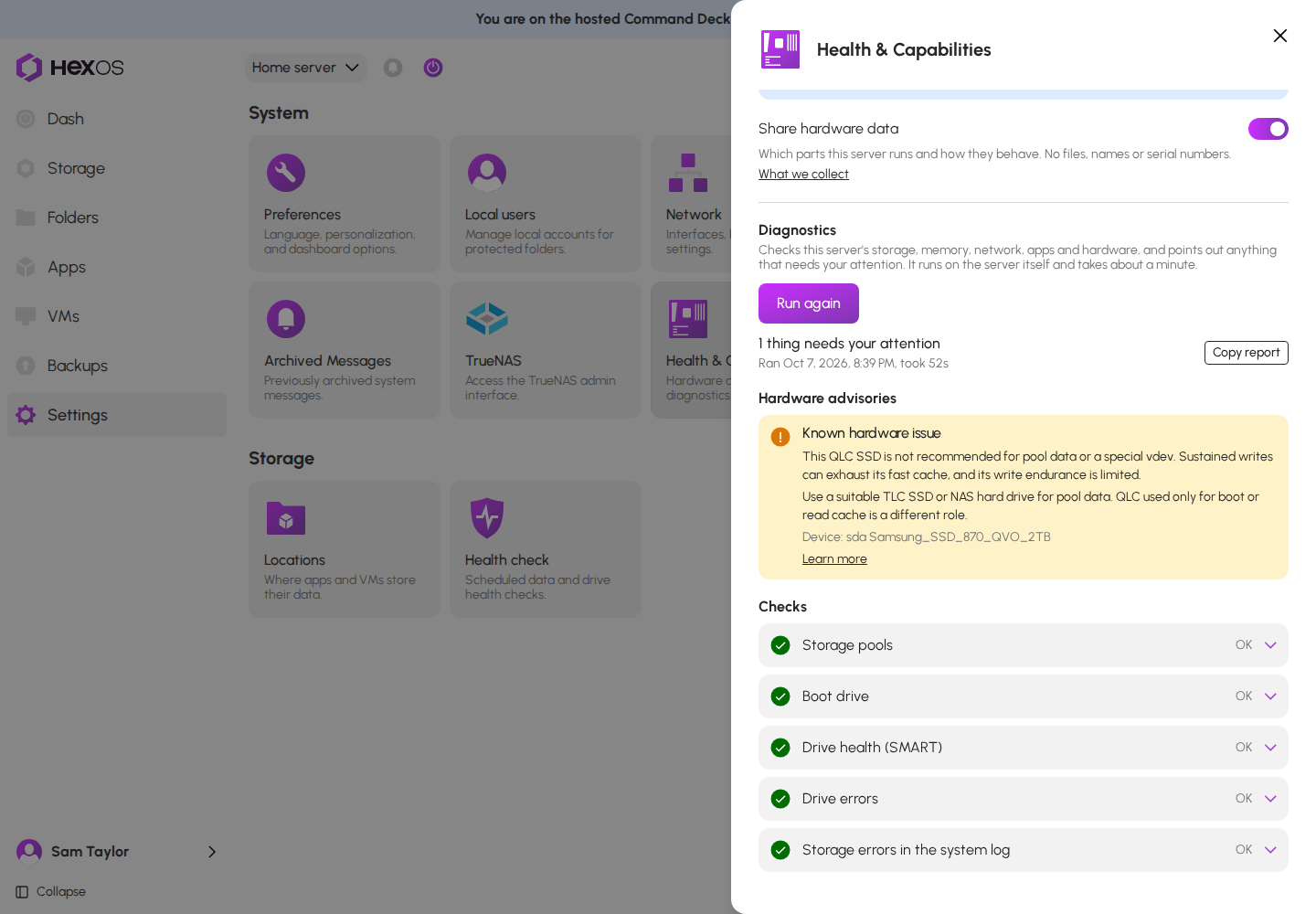This screenshot has height=914, width=1316.
Task: Expand the Storage pools check
Action: 1270,645
